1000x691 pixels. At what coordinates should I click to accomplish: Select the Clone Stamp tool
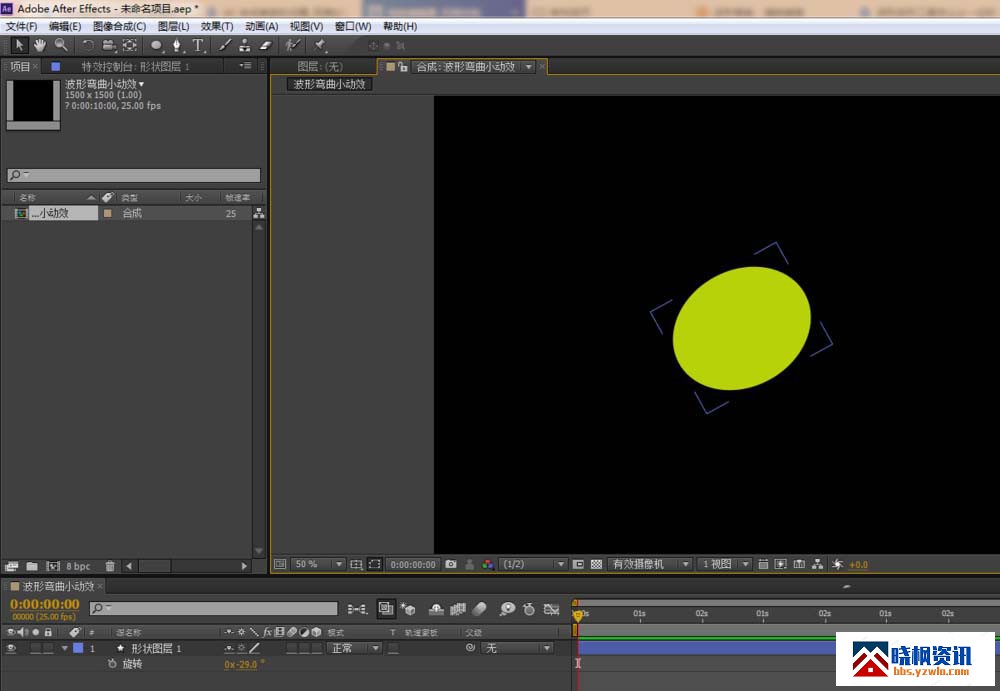coord(245,45)
